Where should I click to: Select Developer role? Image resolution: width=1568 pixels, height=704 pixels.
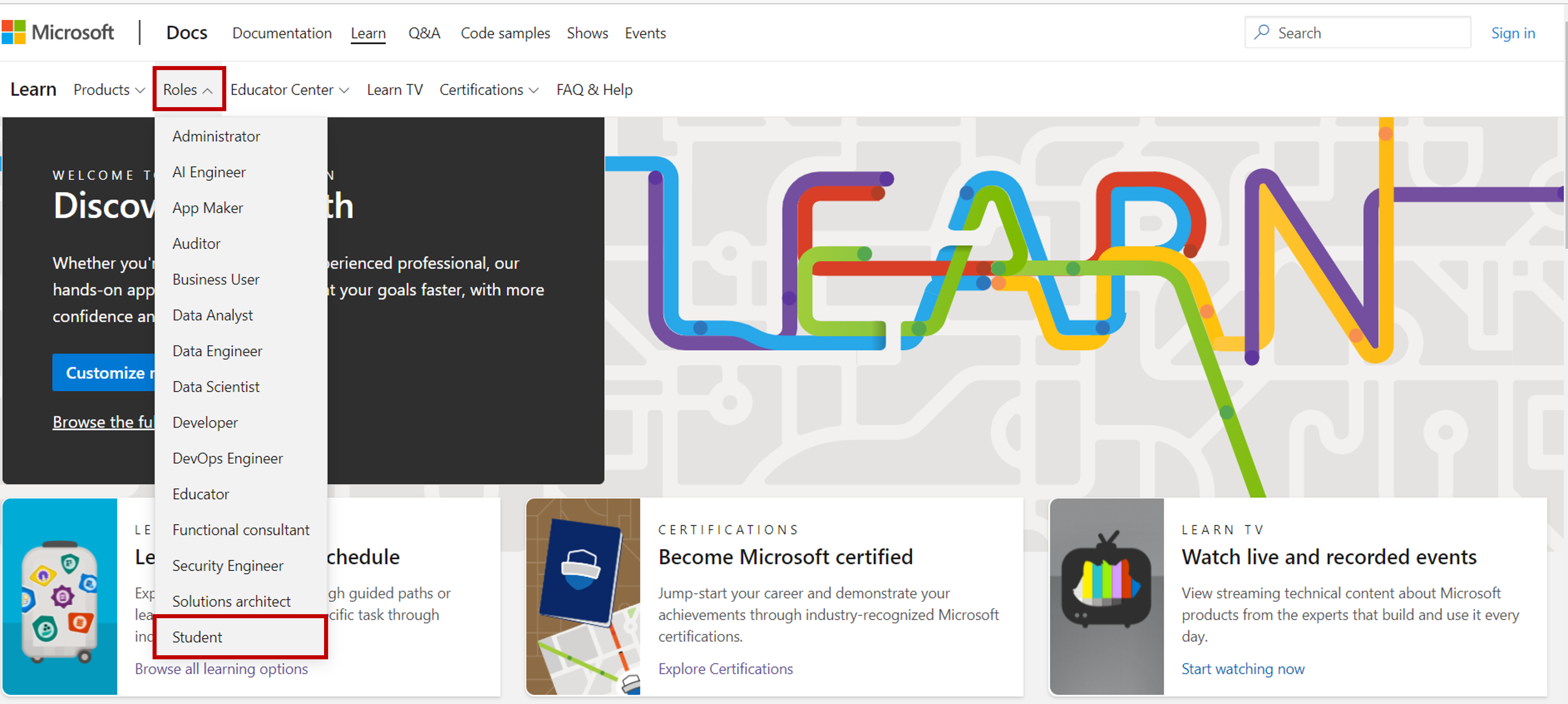coord(241,422)
